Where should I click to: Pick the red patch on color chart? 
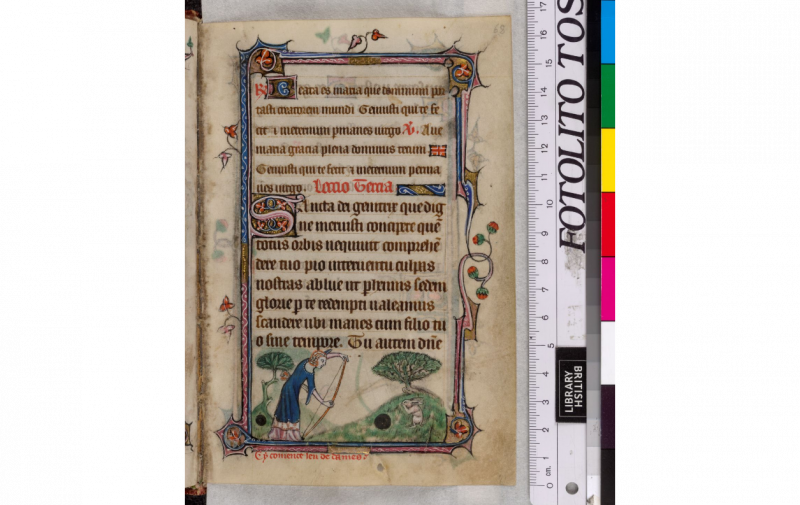coord(608,224)
